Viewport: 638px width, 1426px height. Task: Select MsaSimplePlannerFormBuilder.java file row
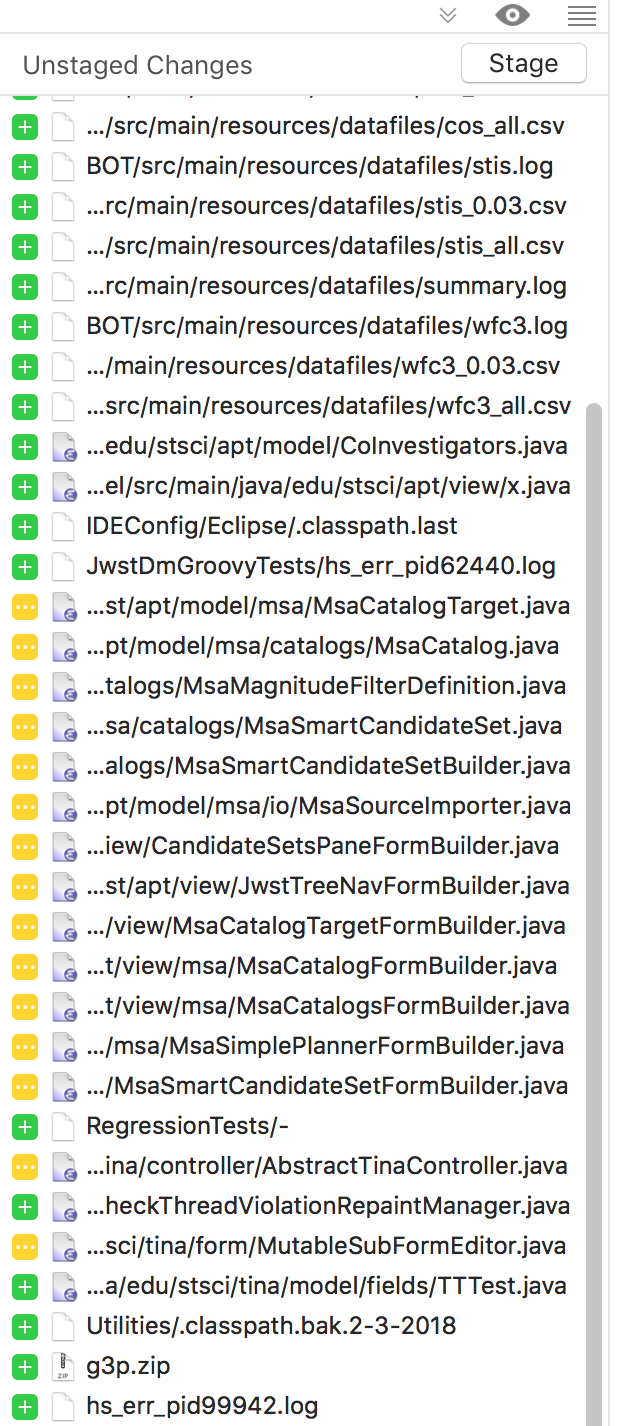325,1047
